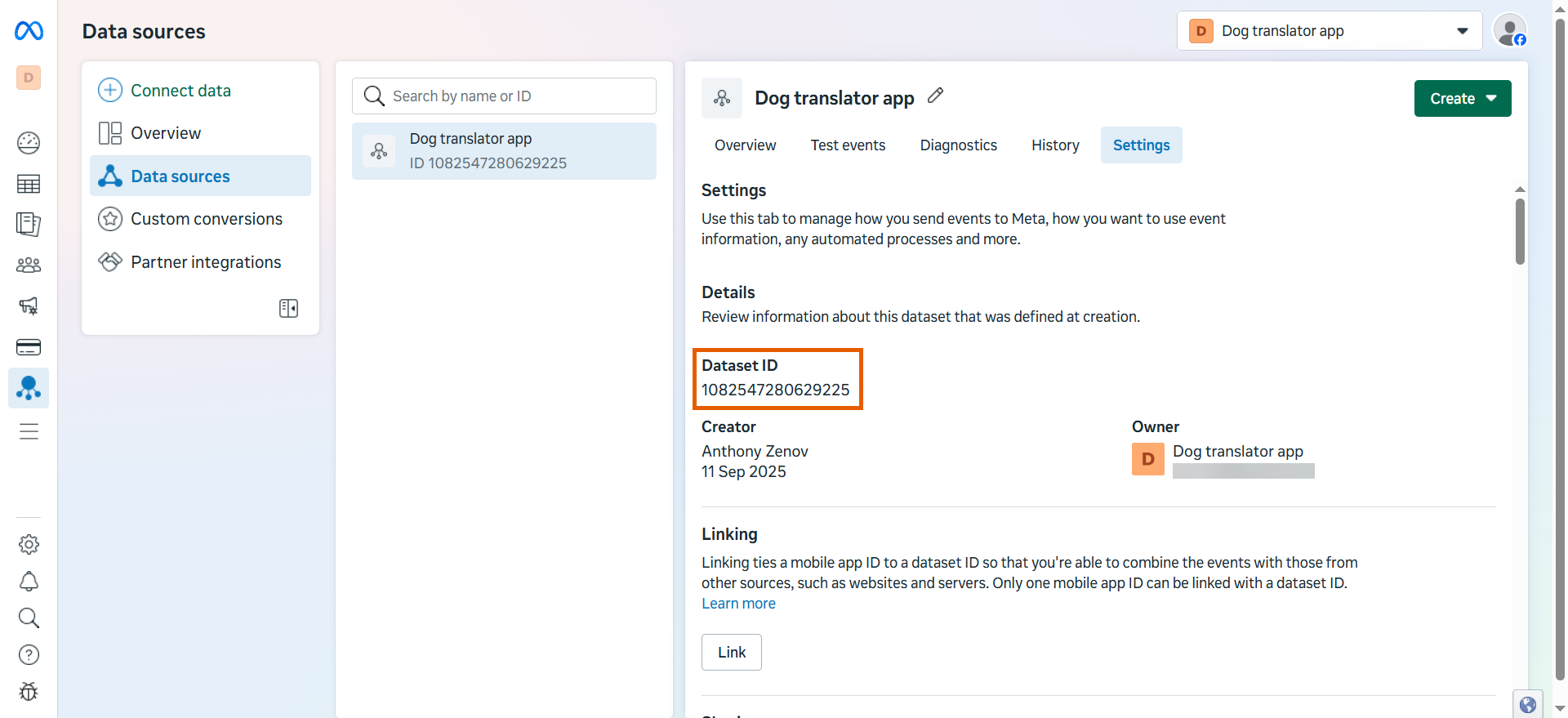Open the Diagnostics tab
Image resolution: width=1568 pixels, height=718 pixels.
point(959,145)
